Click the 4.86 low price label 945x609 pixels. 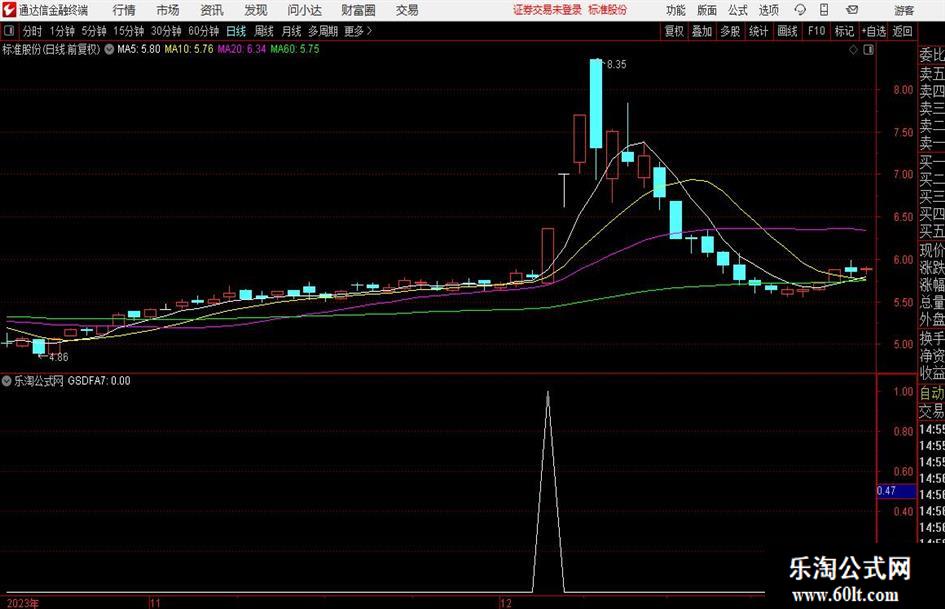[x=58, y=357]
